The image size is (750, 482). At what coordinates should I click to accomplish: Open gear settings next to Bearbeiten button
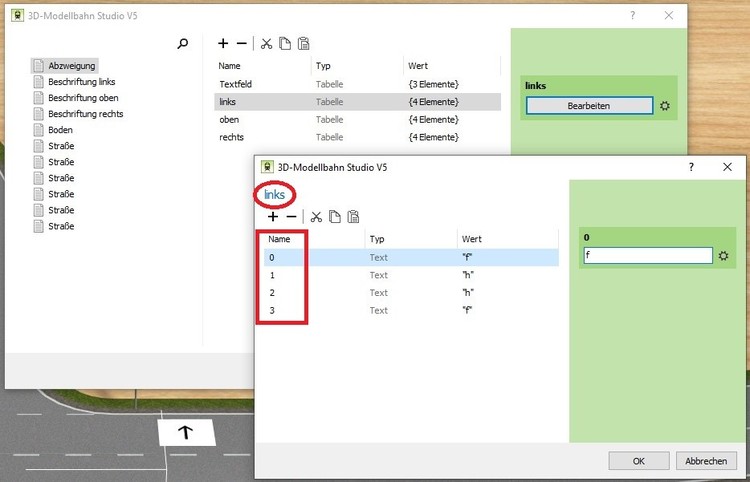[x=665, y=106]
